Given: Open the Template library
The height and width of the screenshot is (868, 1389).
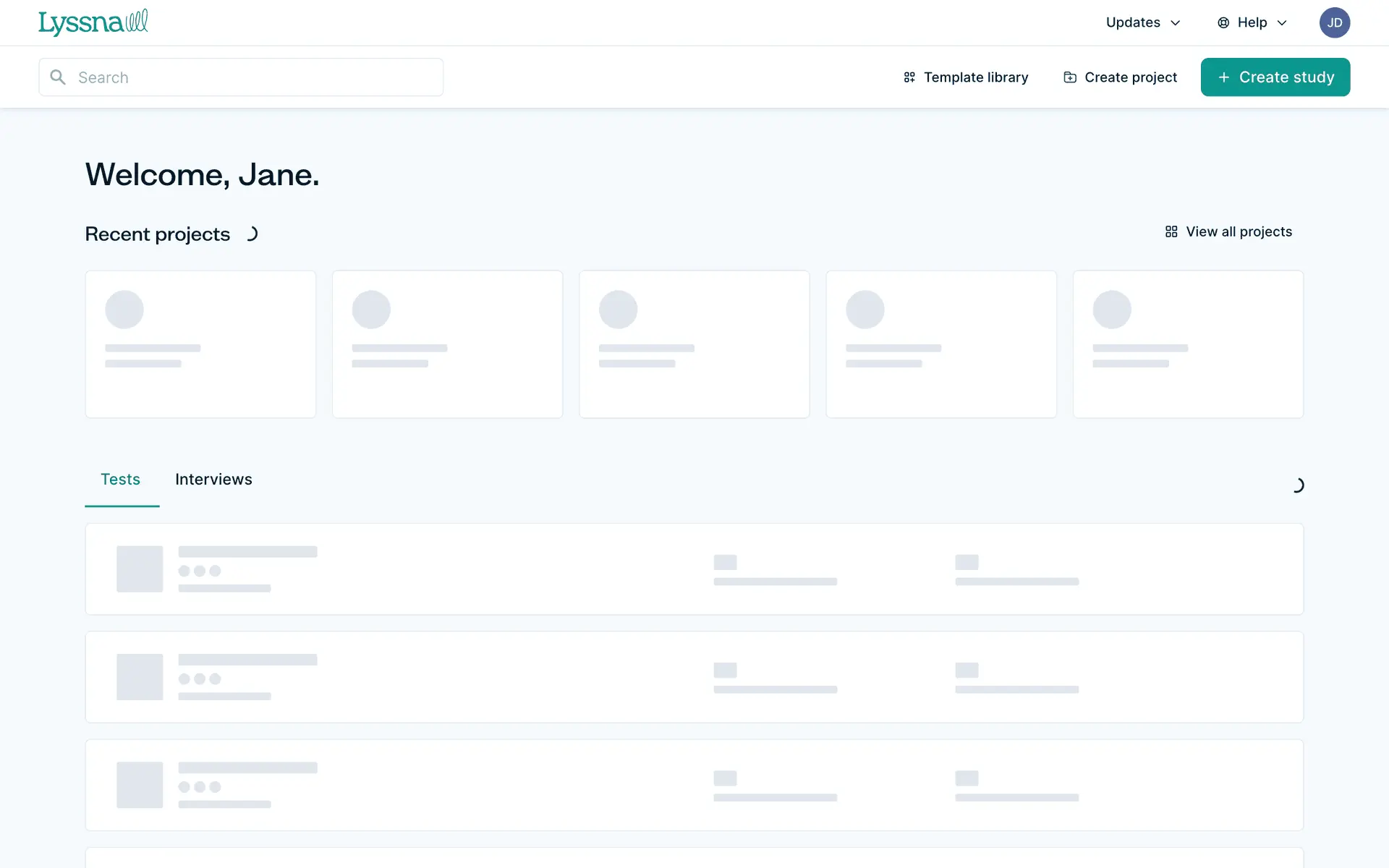Looking at the screenshot, I should tap(975, 77).
